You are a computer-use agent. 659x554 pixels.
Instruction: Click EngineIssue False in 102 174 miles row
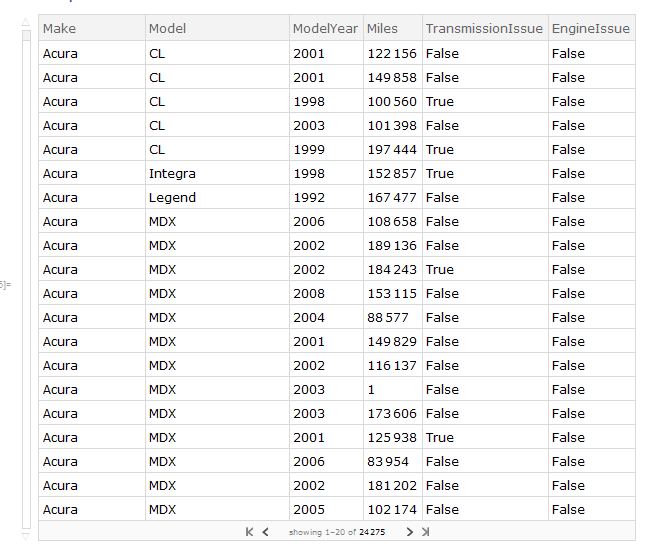[x=568, y=509]
